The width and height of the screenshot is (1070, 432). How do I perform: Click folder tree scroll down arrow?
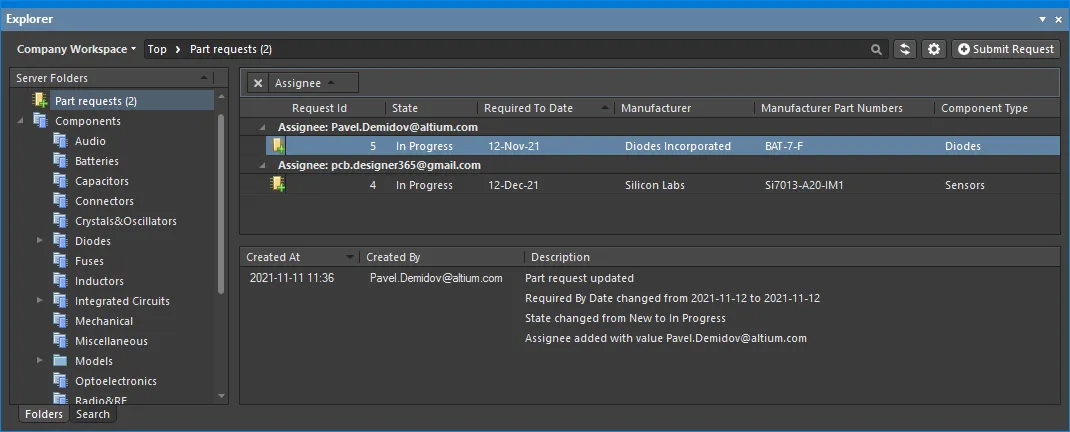220,395
